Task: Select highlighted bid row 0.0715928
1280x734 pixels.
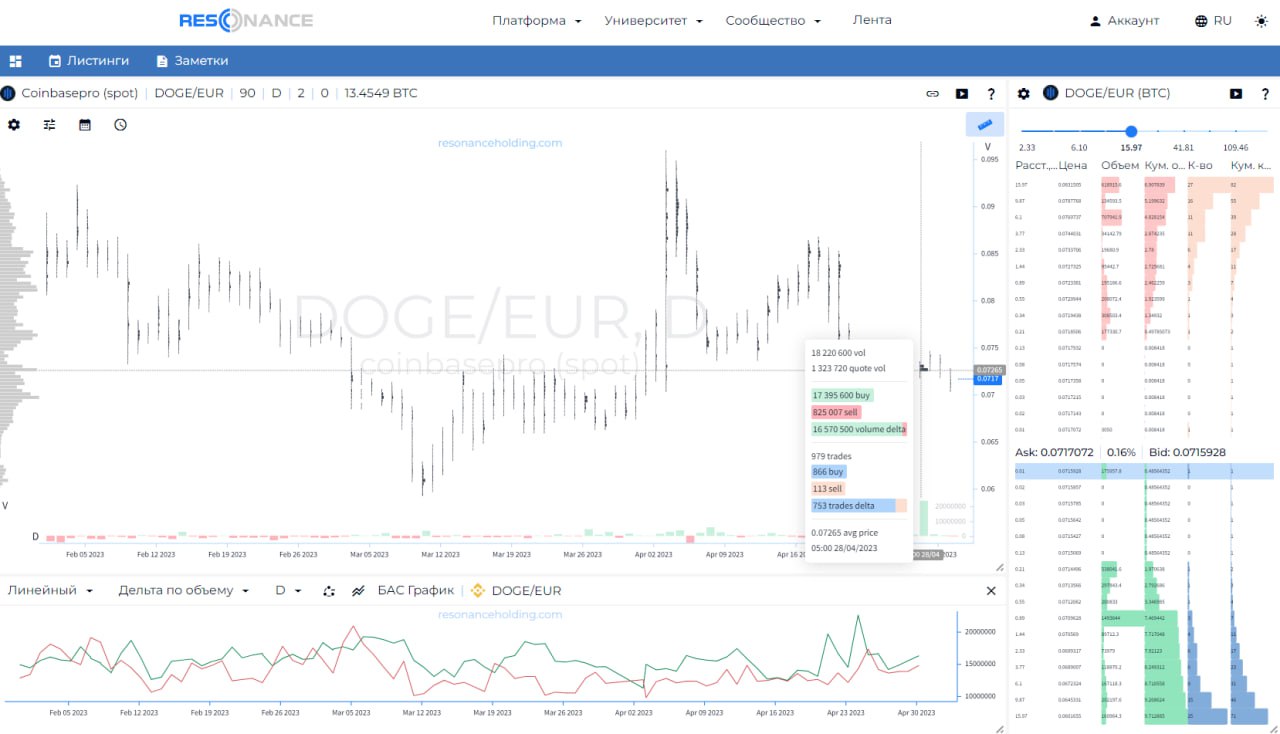Action: pos(1144,471)
